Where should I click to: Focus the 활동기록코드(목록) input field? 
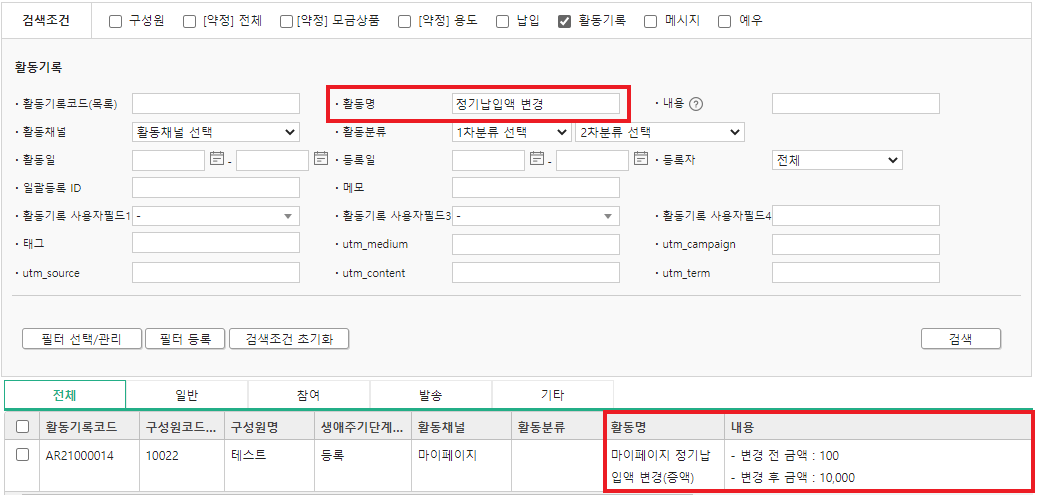click(216, 103)
